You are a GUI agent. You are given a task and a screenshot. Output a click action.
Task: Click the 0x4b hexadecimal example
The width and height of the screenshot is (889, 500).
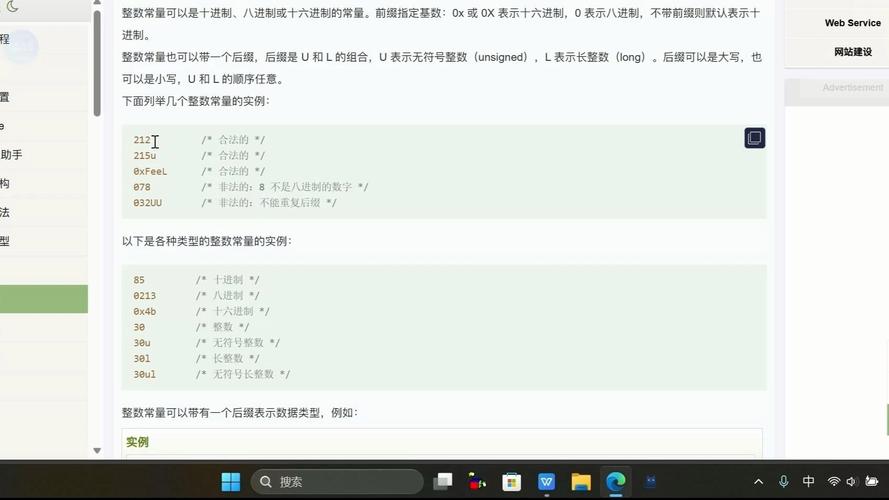(145, 312)
